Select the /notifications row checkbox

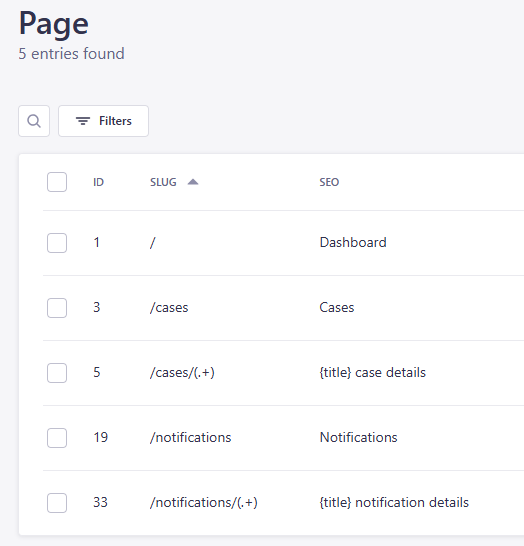click(x=57, y=438)
